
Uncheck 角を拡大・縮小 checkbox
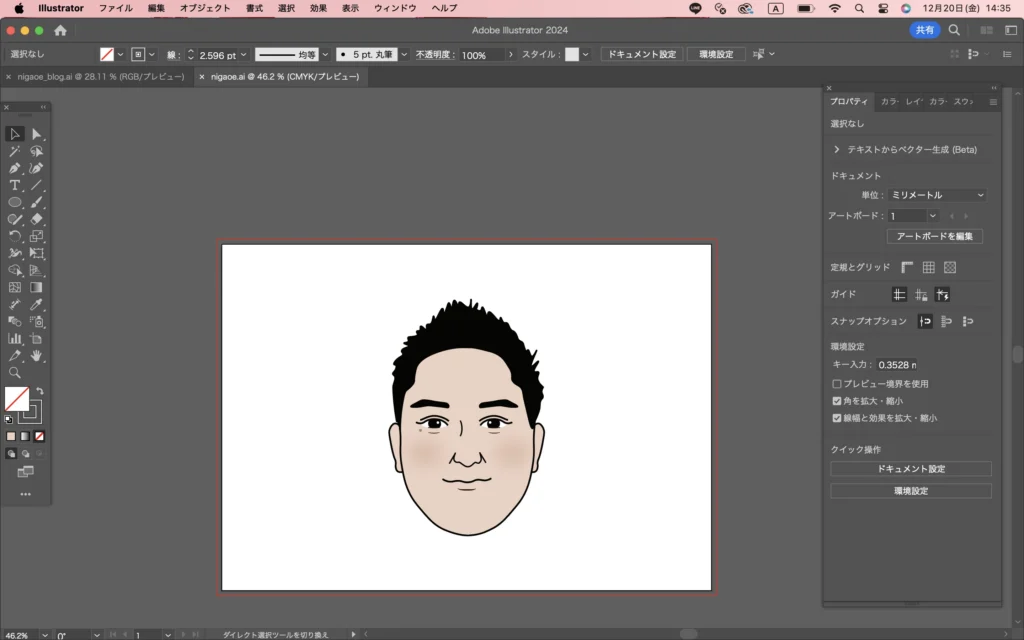(x=837, y=400)
